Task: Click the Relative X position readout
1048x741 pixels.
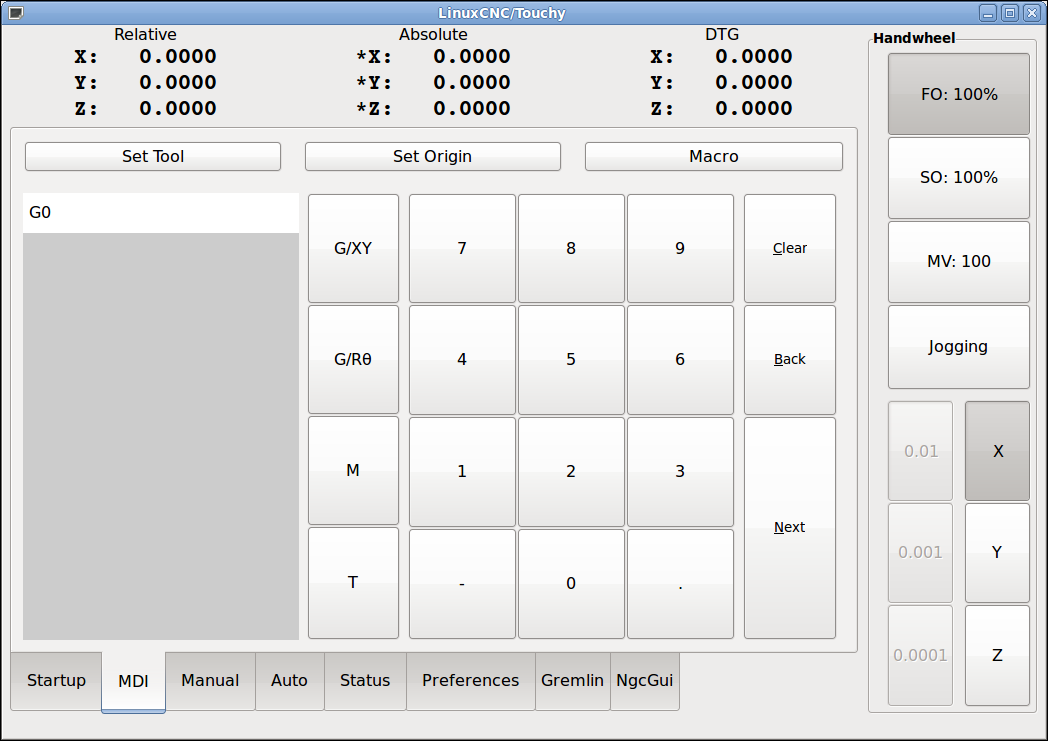Action: (x=146, y=57)
